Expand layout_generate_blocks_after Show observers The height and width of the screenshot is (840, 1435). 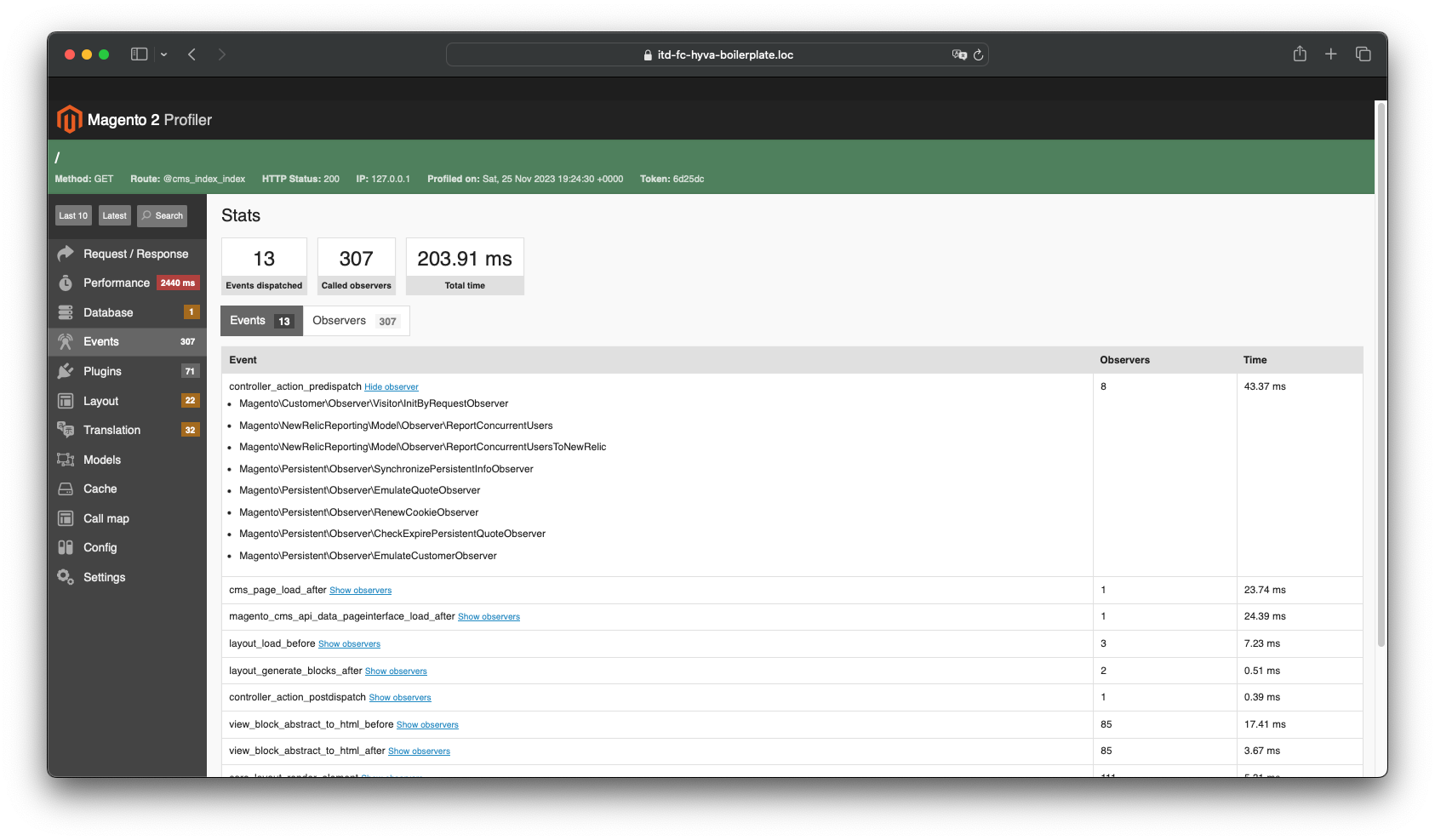[x=396, y=671]
